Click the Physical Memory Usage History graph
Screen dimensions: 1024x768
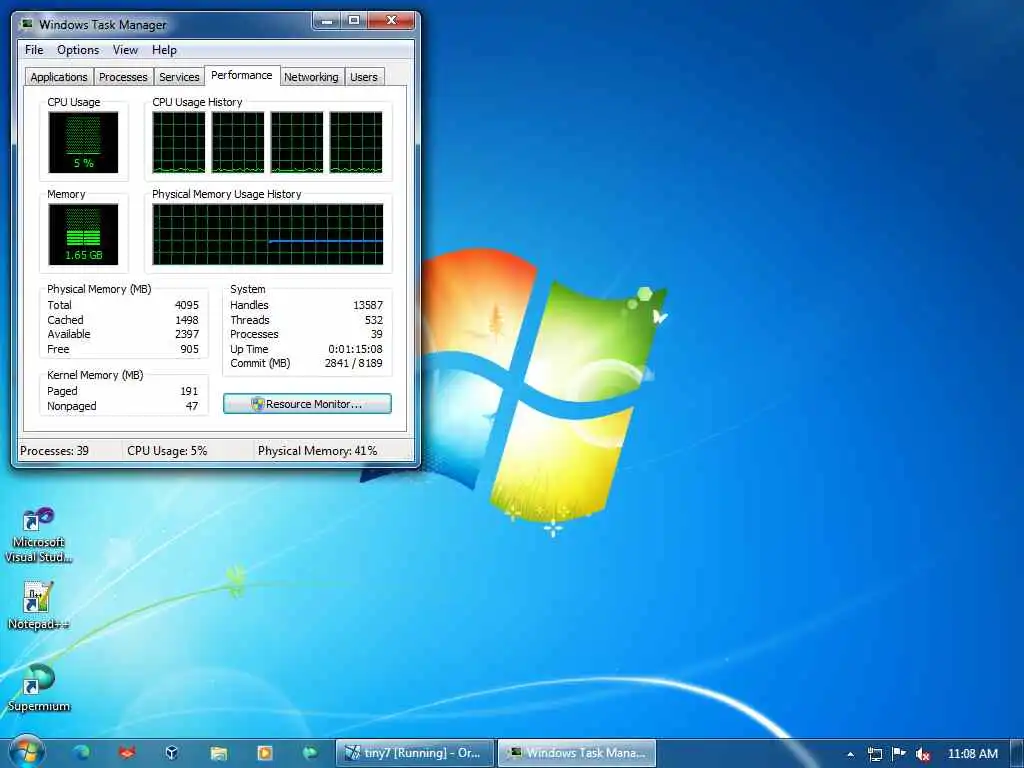(268, 234)
